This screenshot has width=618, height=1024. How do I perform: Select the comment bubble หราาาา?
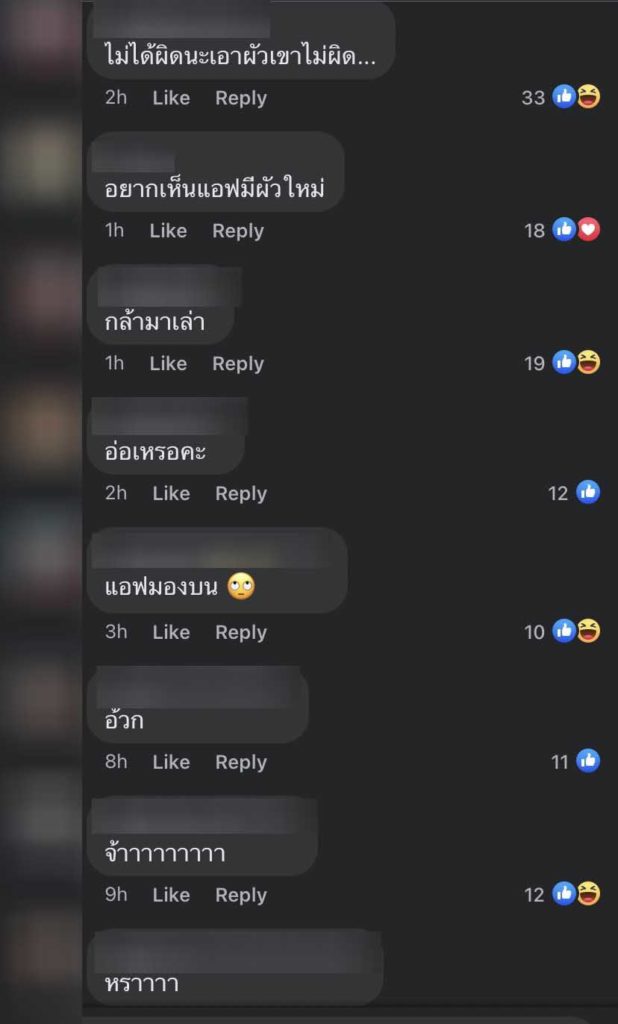pyautogui.click(x=235, y=967)
